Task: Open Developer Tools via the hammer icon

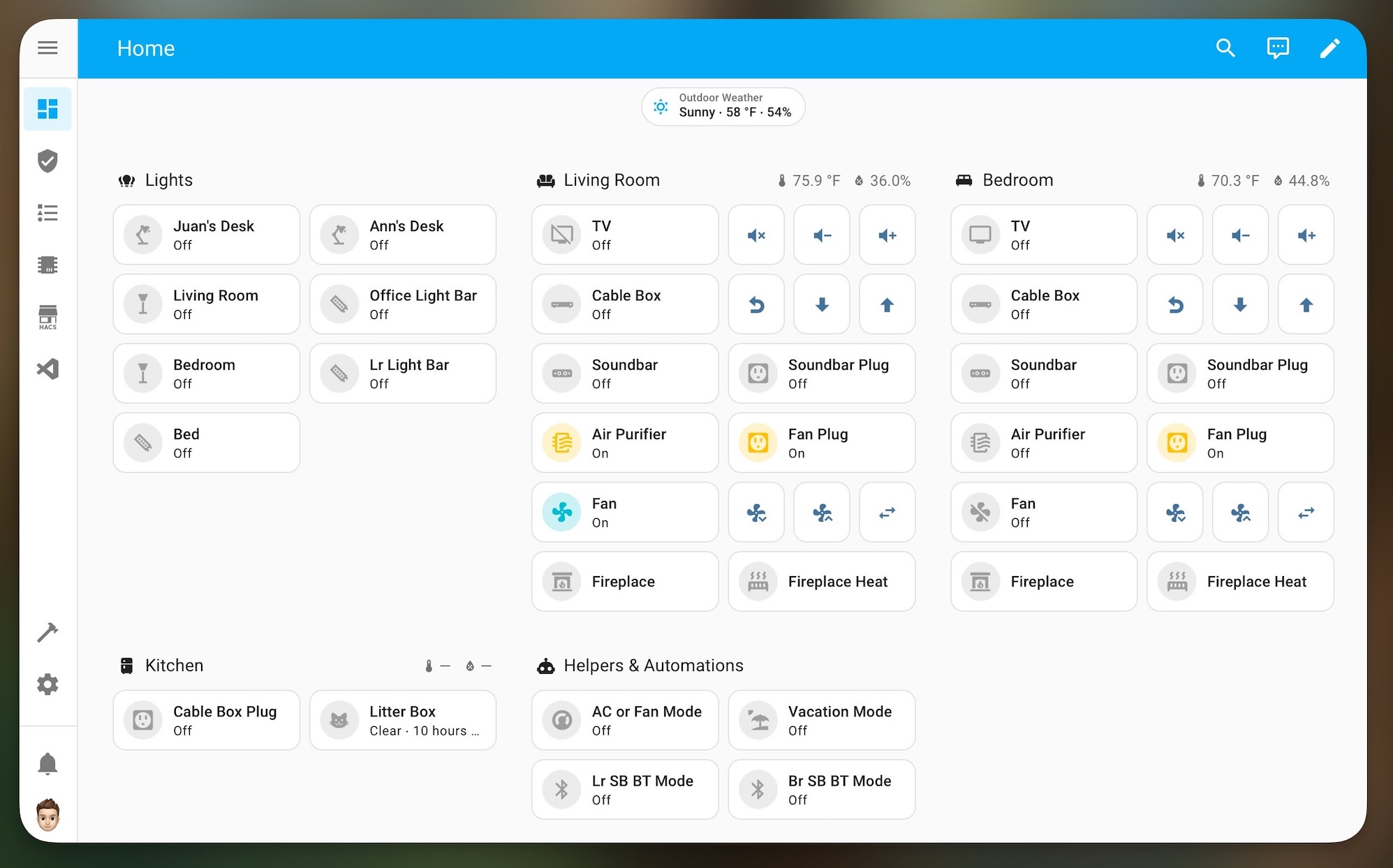Action: click(x=47, y=632)
